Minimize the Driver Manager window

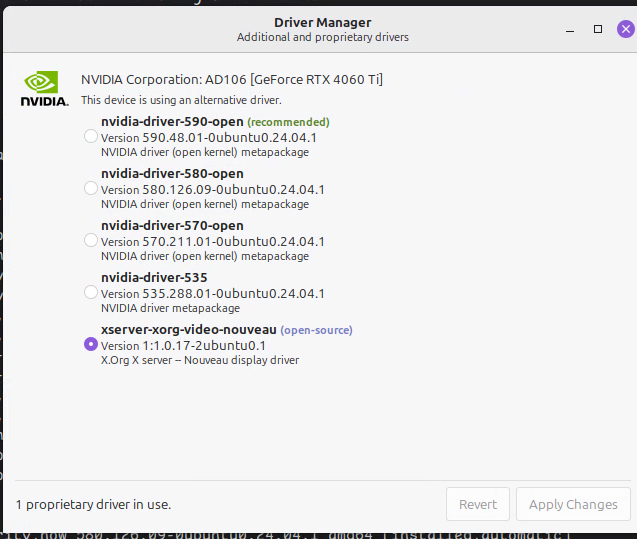pos(570,31)
